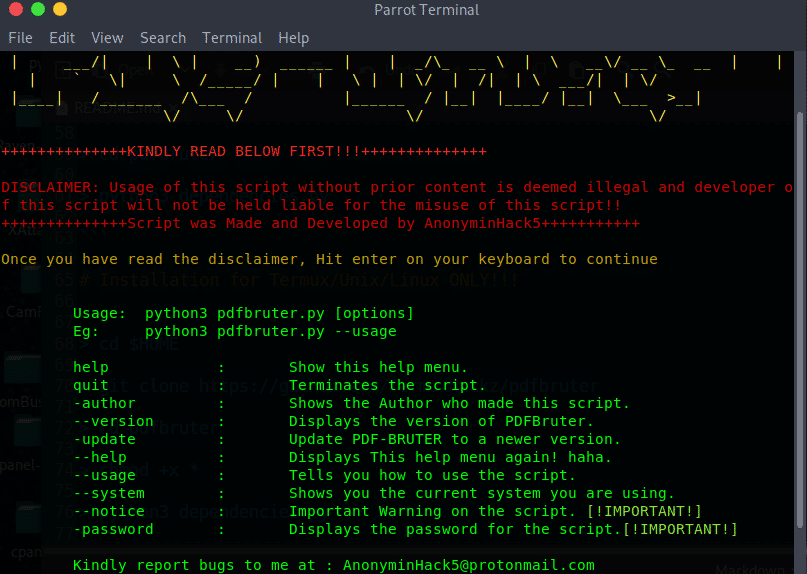Click the 'Usage:' line with pdfbruter.py [options]
807x574 pixels.
pos(243,314)
